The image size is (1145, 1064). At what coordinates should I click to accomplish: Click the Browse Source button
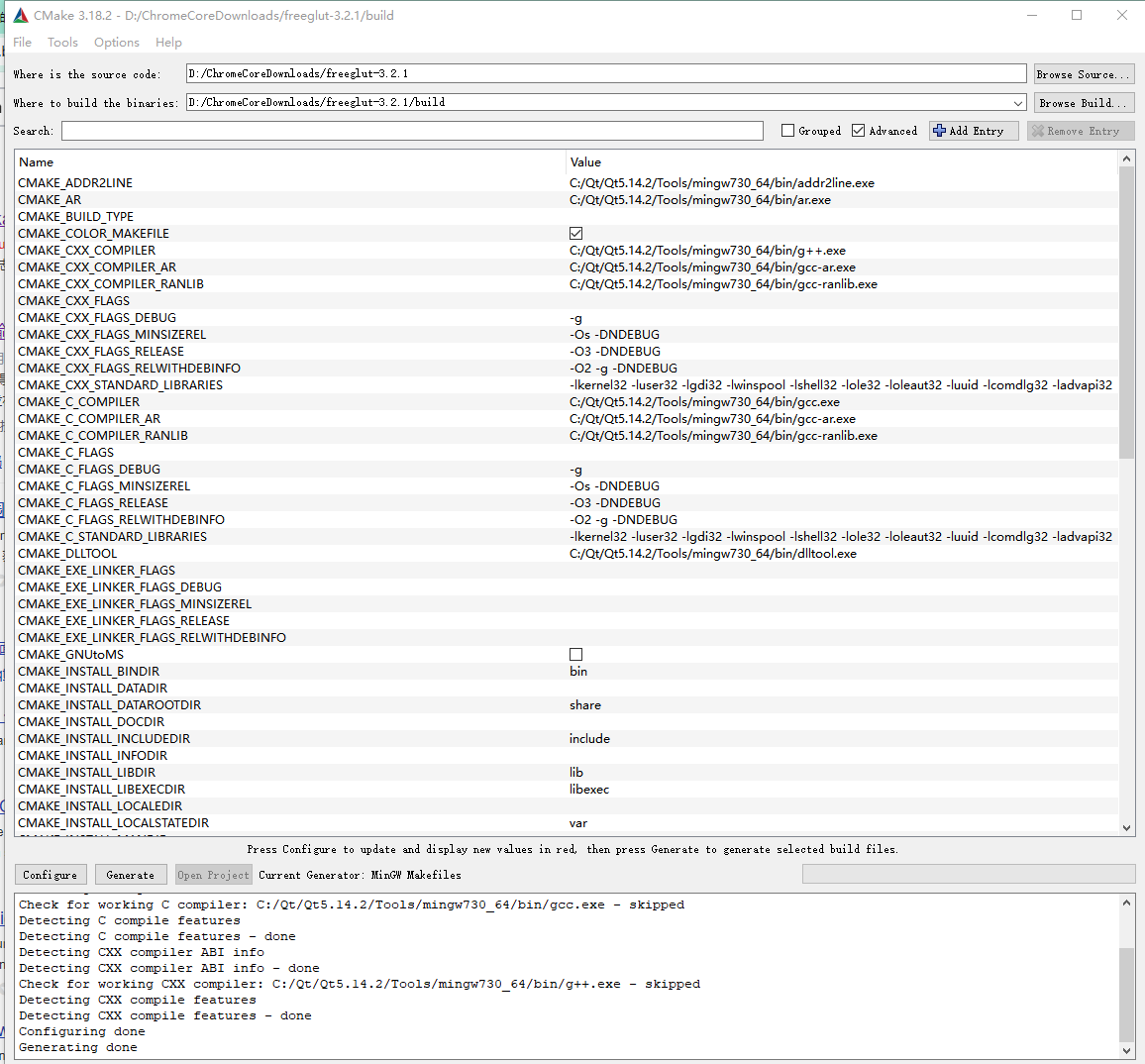click(1085, 73)
